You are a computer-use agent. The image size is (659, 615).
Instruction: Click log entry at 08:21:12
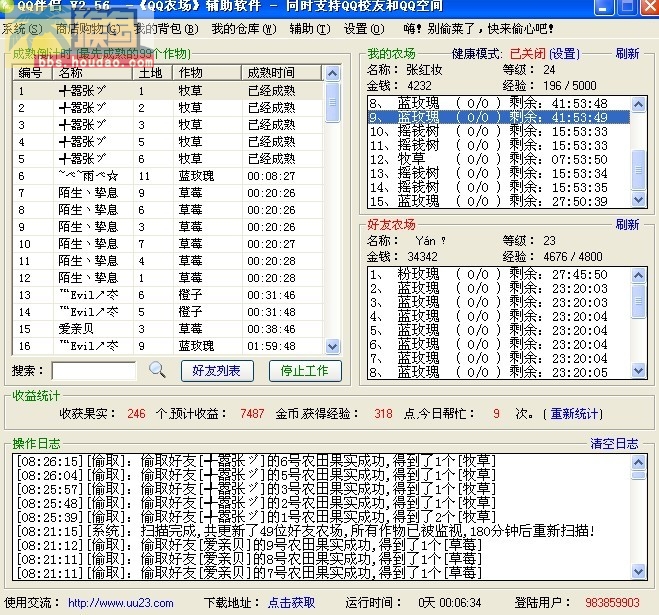[249, 545]
